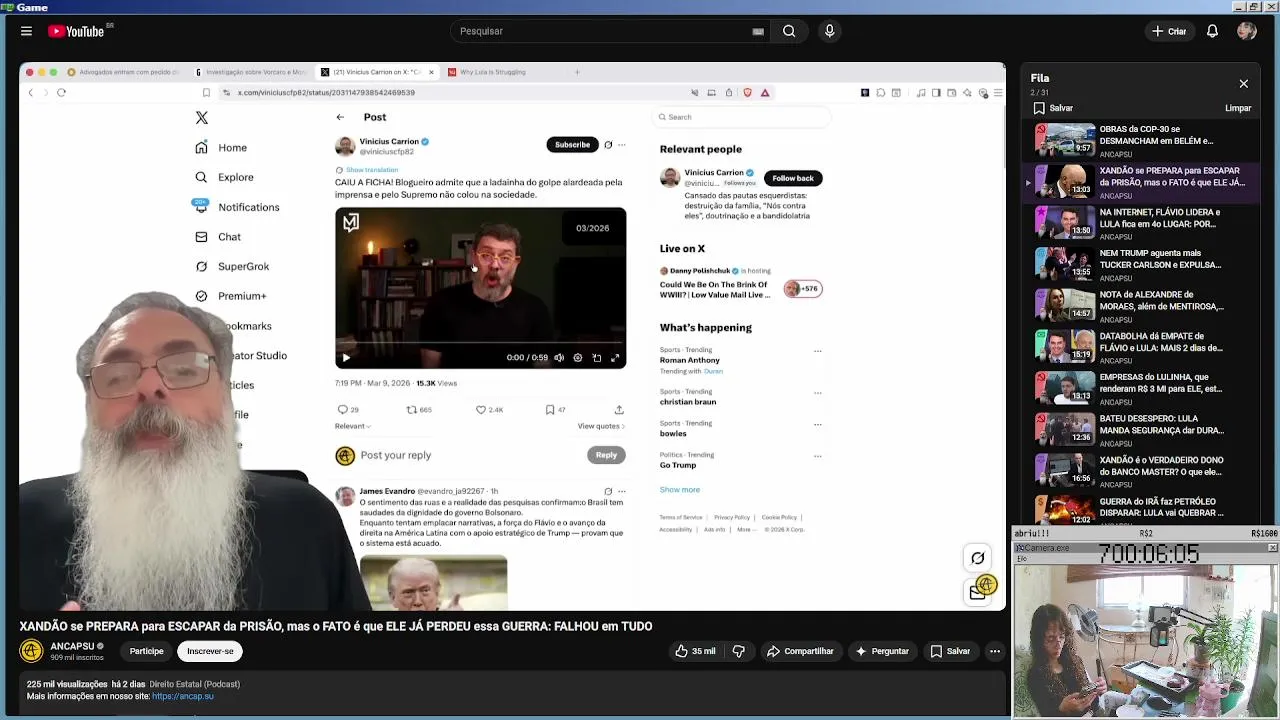
Task: Select queue item DATABOLHA dá EMPATE
Action: [1139, 348]
